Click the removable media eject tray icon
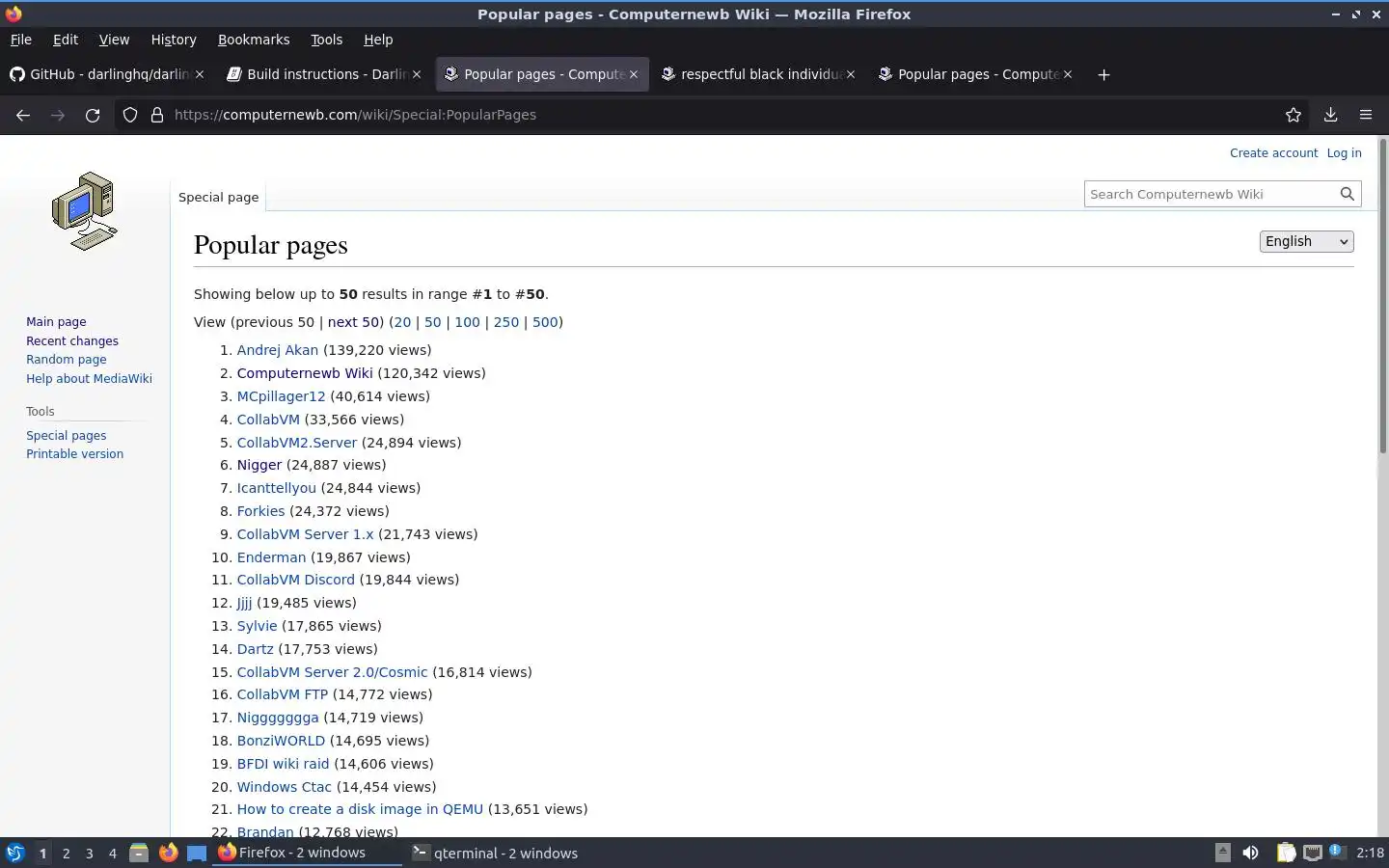Image resolution: width=1389 pixels, height=868 pixels. [1222, 853]
